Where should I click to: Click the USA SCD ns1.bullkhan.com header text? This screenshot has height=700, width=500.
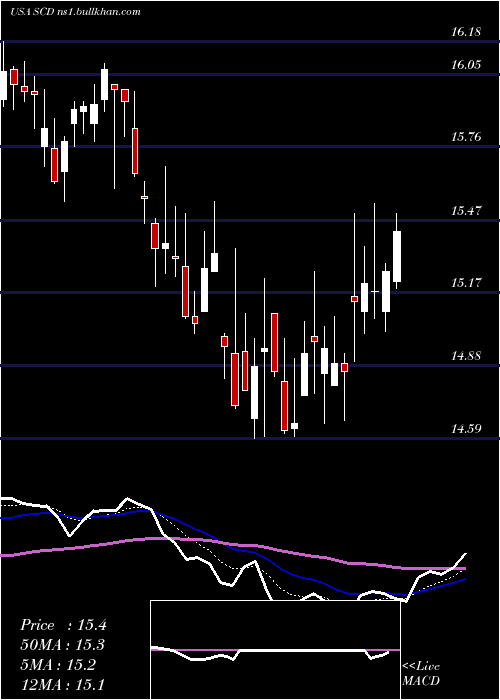[x=75, y=12]
